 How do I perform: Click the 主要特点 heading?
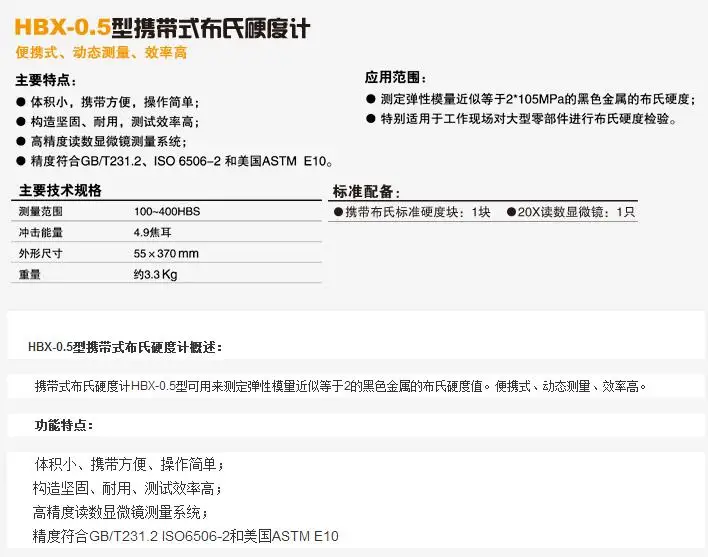(46, 80)
